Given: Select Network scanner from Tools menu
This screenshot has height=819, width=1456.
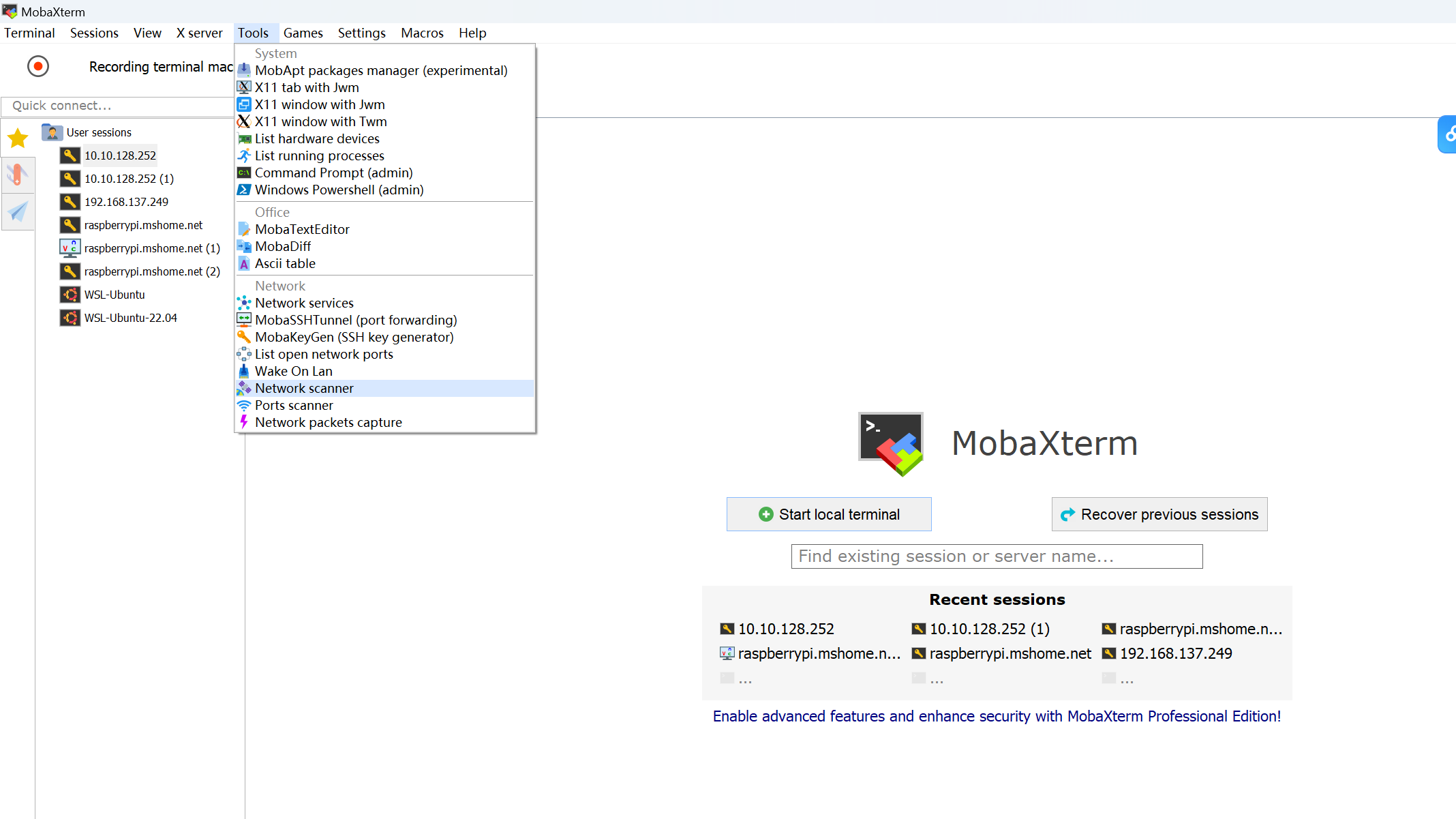Looking at the screenshot, I should tap(304, 388).
